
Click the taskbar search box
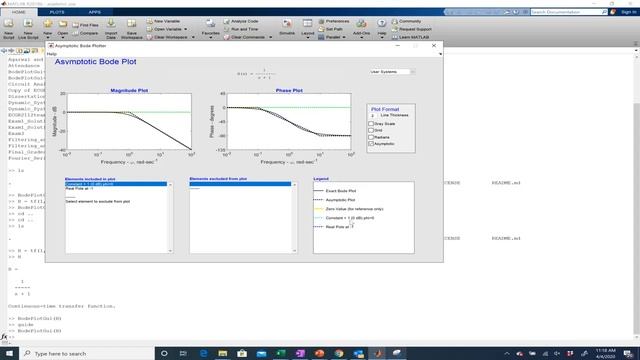pos(87,353)
